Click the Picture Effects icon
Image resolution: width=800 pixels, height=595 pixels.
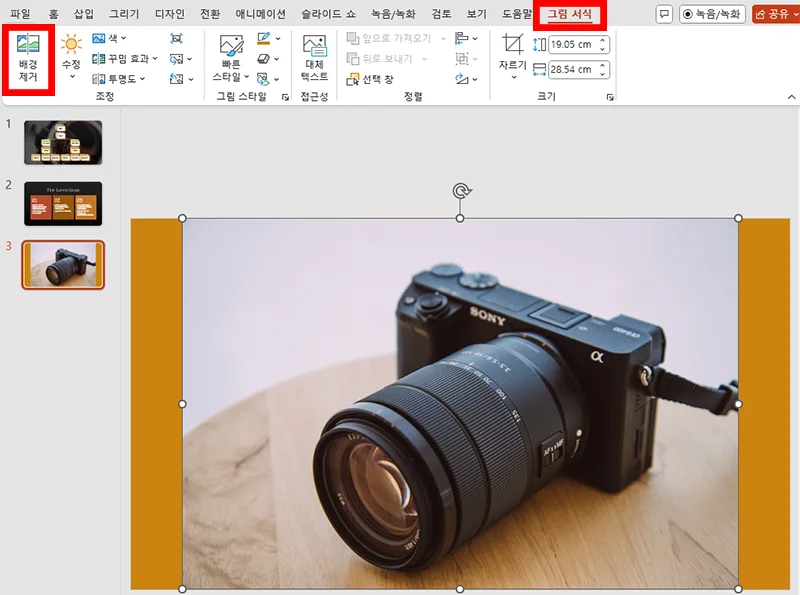click(263, 59)
